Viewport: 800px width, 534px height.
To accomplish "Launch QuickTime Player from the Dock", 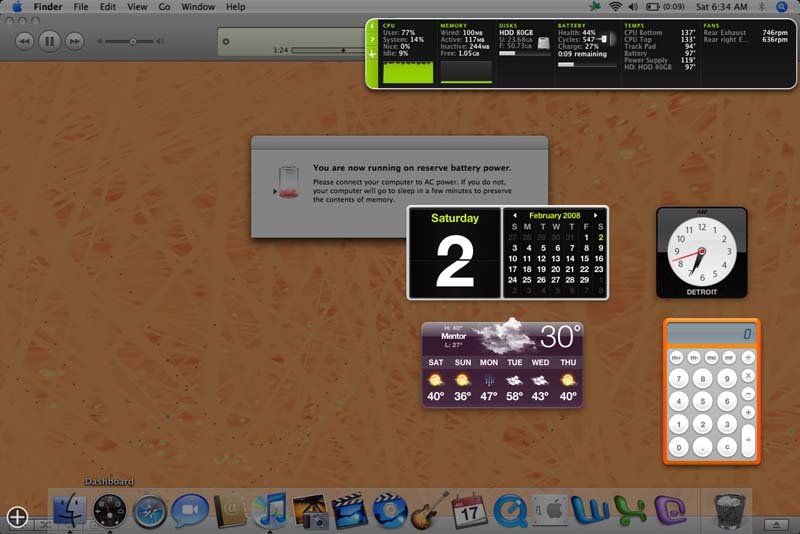I will tap(510, 511).
